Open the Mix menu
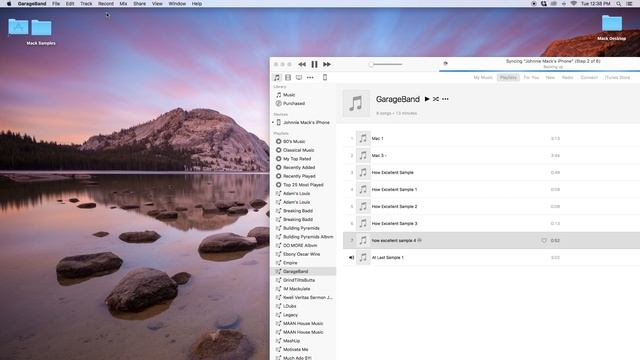Screen dimensions: 640x360 [123, 4]
